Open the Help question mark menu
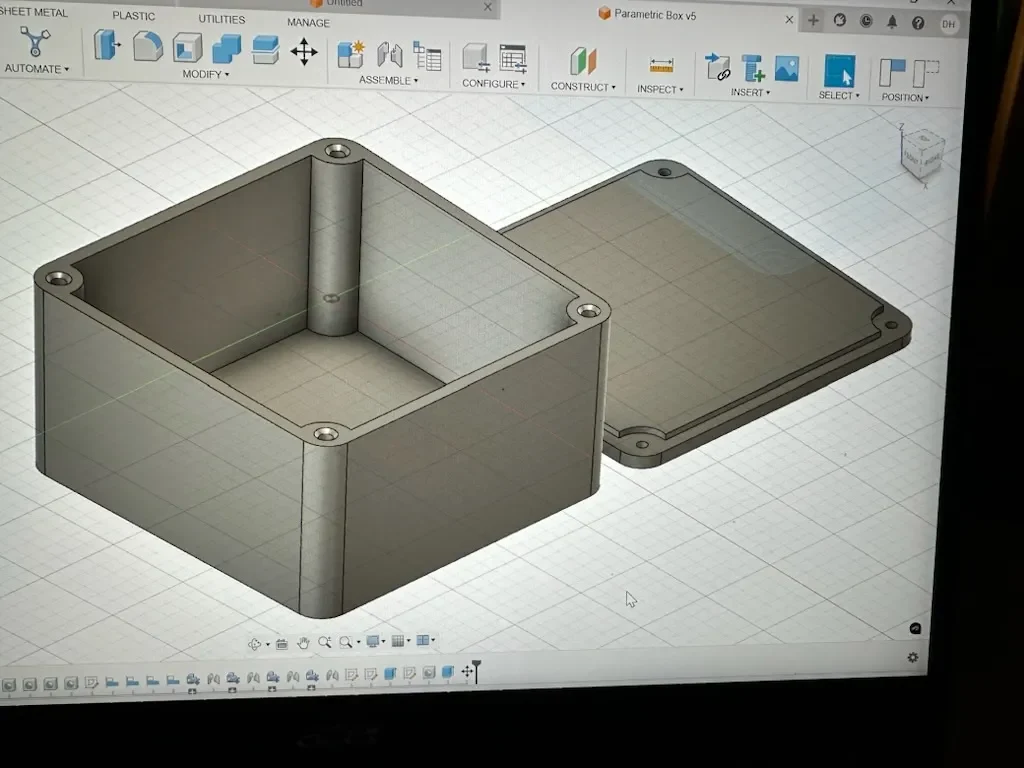1024x768 pixels. (x=918, y=23)
